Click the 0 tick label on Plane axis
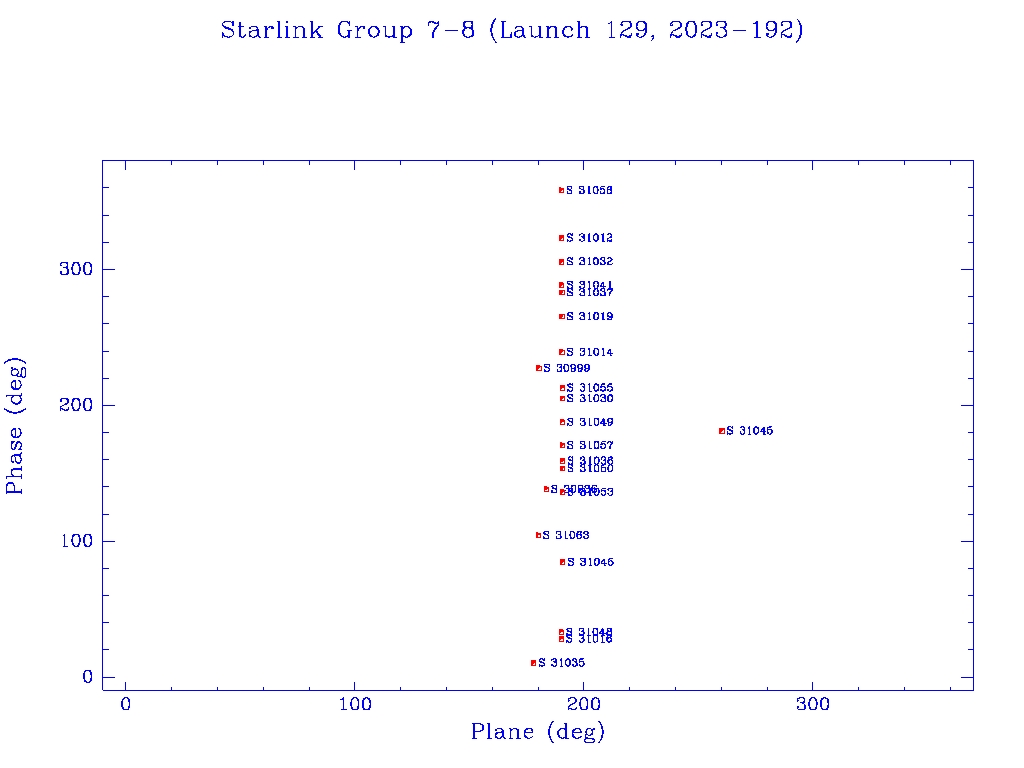Image resolution: width=1024 pixels, height=768 pixels. tap(125, 704)
